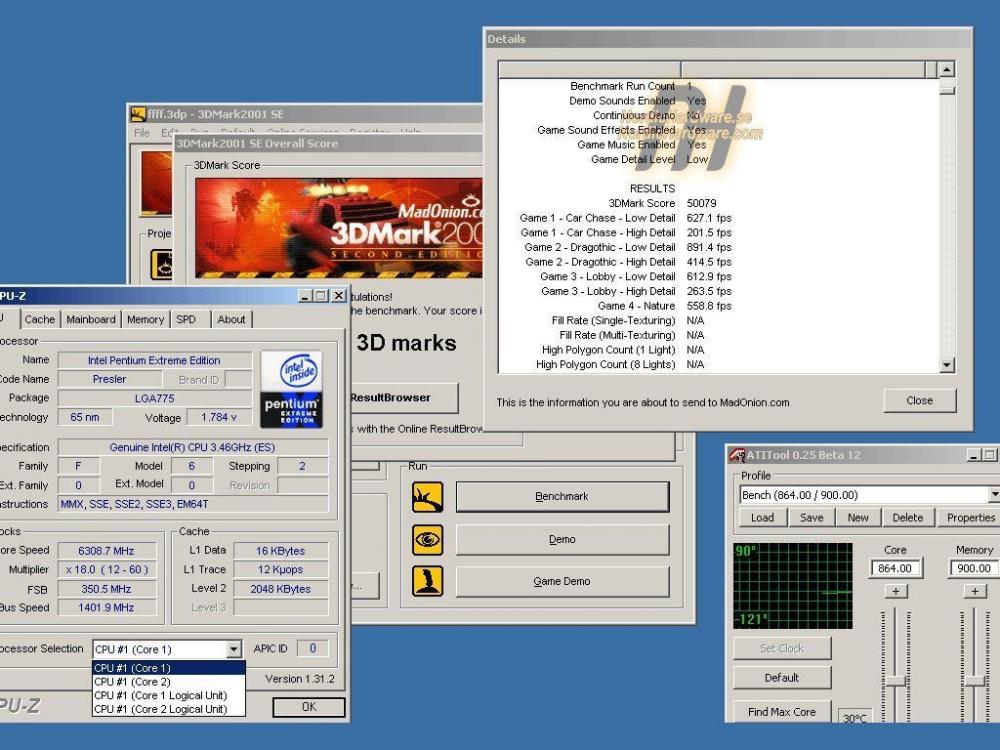Click the joystick Game Demo icon
This screenshot has width=1000, height=750.
coord(427,581)
